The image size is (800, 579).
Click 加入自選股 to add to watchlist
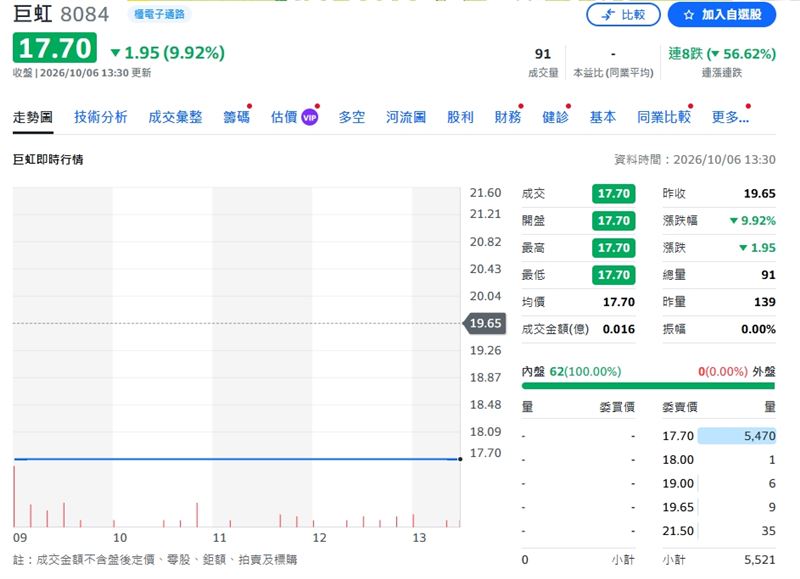[x=721, y=15]
